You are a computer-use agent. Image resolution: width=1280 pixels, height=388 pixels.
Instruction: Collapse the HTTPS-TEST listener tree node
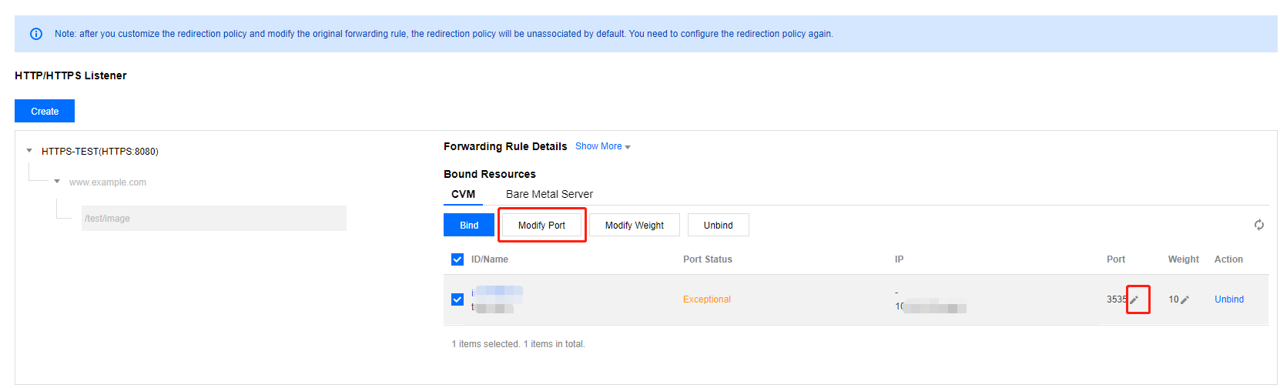coord(30,151)
